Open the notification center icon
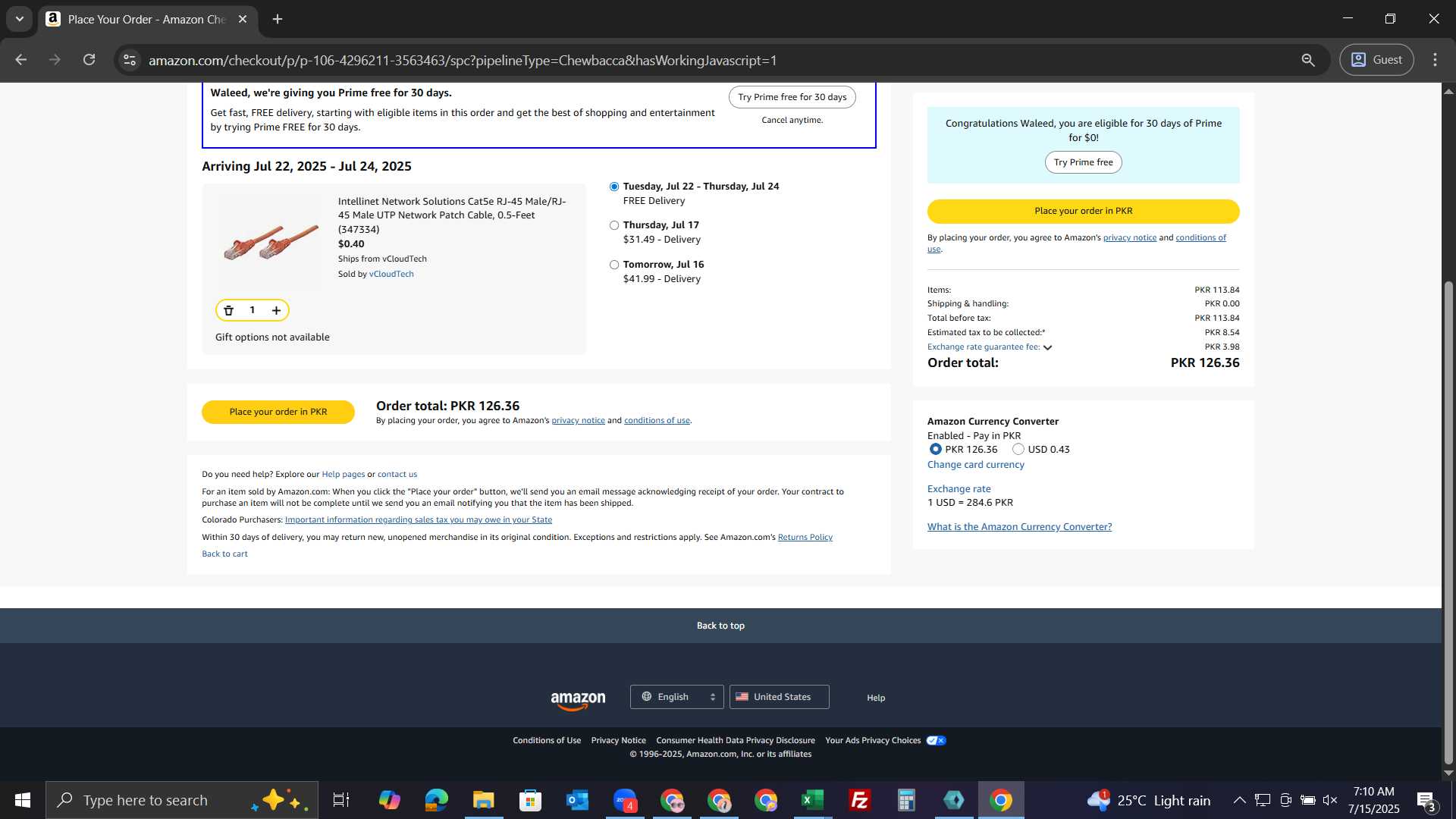This screenshot has height=819, width=1456. pyautogui.click(x=1426, y=800)
